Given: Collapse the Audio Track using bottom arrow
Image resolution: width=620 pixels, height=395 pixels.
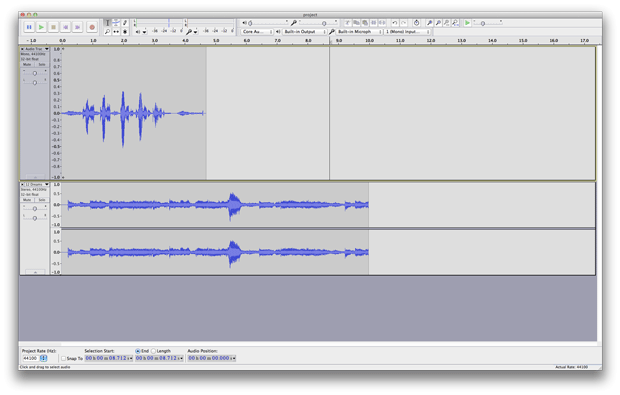Looking at the screenshot, I should [x=35, y=177].
